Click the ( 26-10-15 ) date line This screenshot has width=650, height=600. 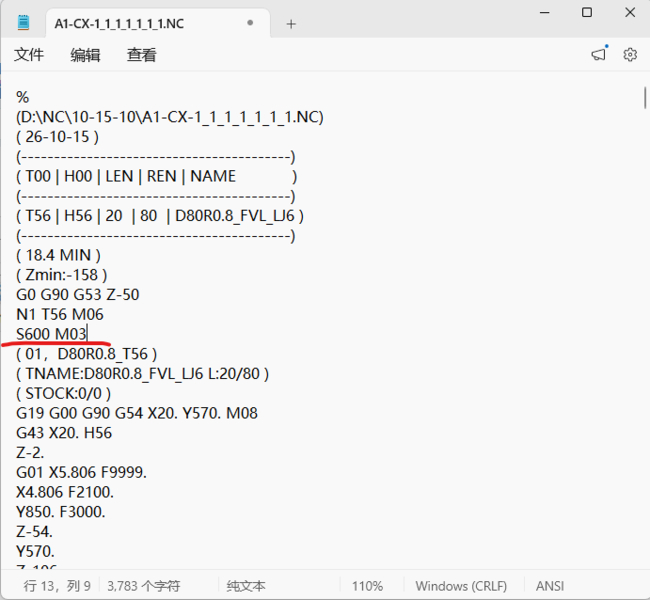click(x=58, y=137)
